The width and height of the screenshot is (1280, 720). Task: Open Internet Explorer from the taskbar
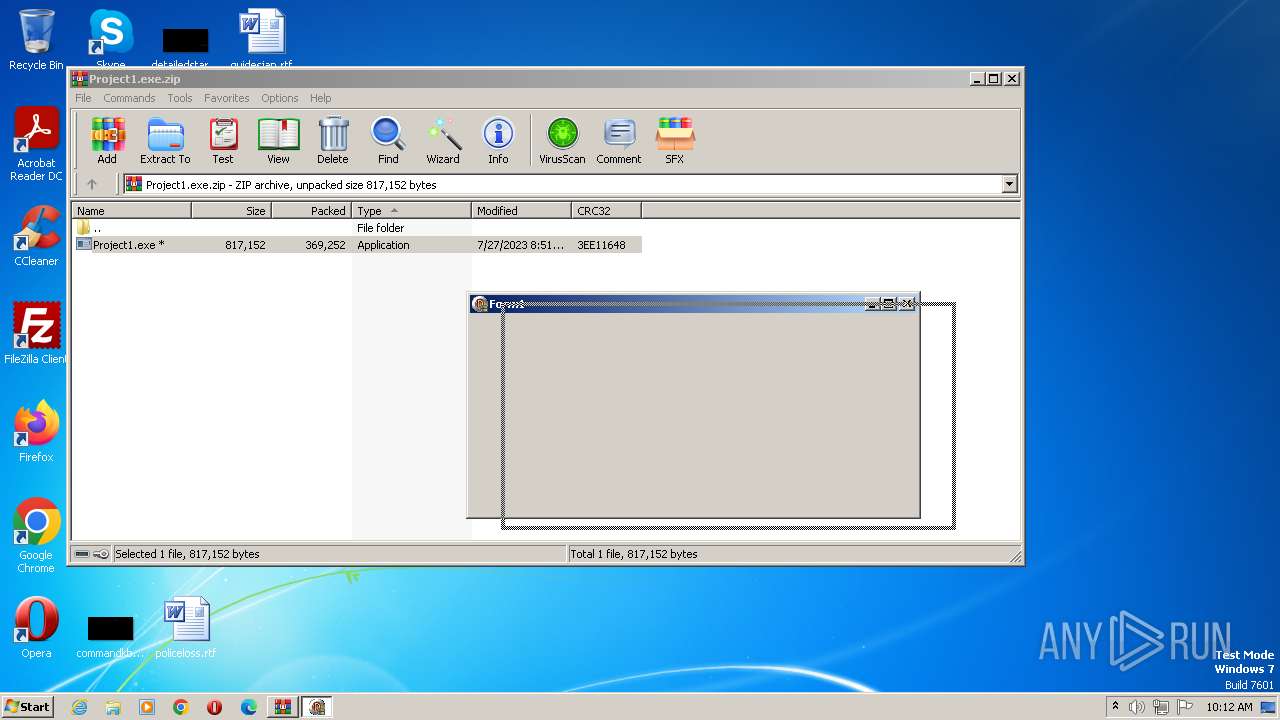click(x=79, y=707)
